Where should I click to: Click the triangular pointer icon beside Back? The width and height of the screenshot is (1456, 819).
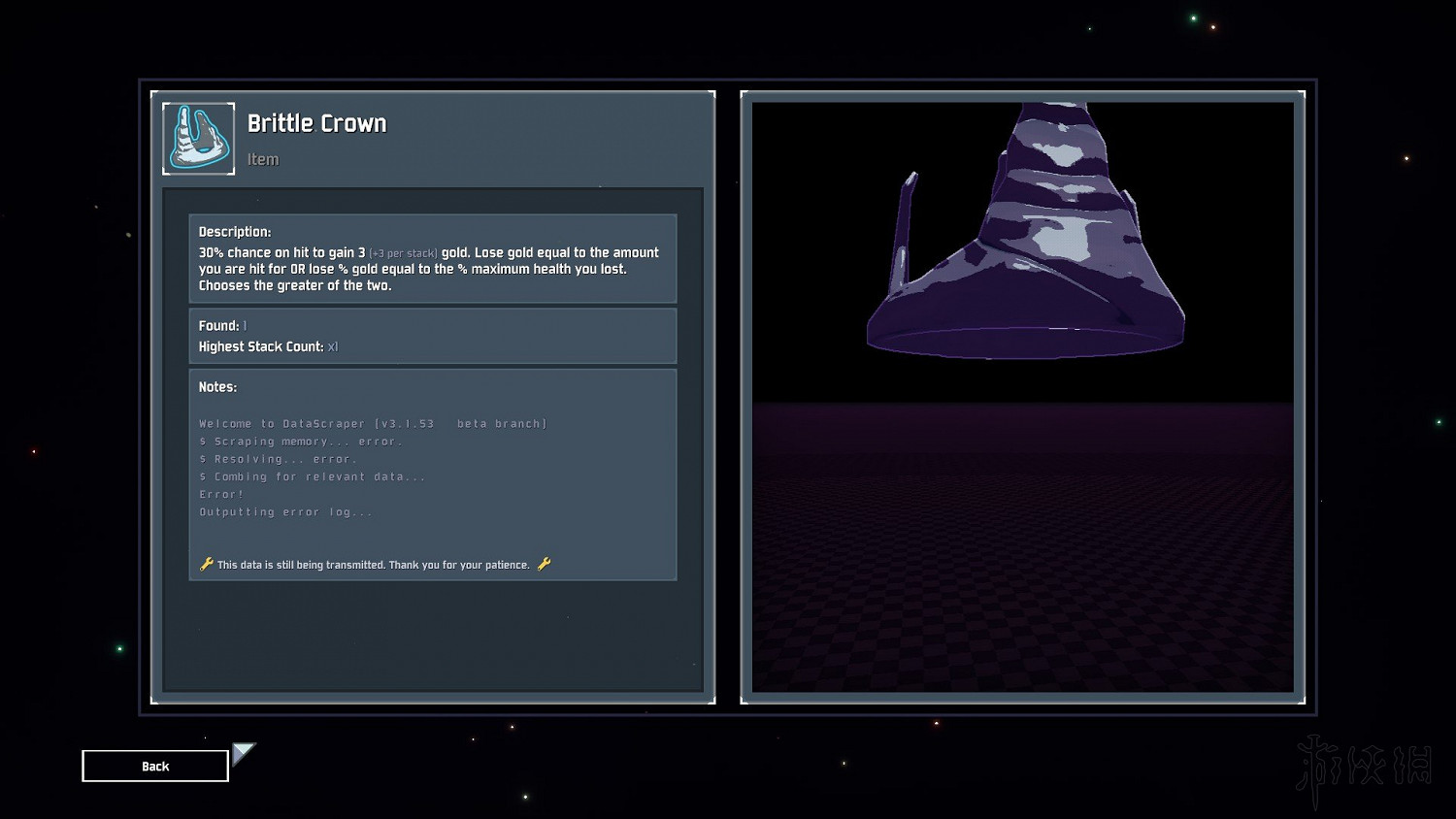[x=243, y=752]
